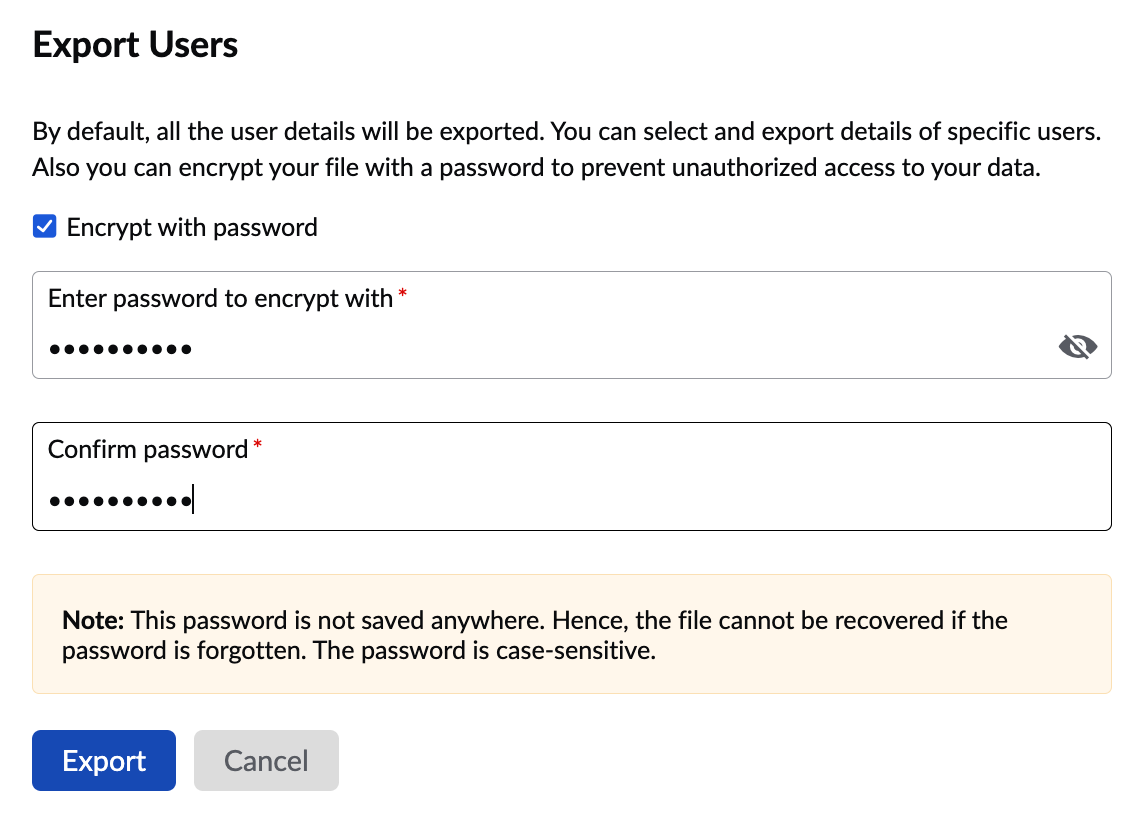Click the "Also you can encrypt your file" line
The image size is (1142, 818).
tap(536, 168)
